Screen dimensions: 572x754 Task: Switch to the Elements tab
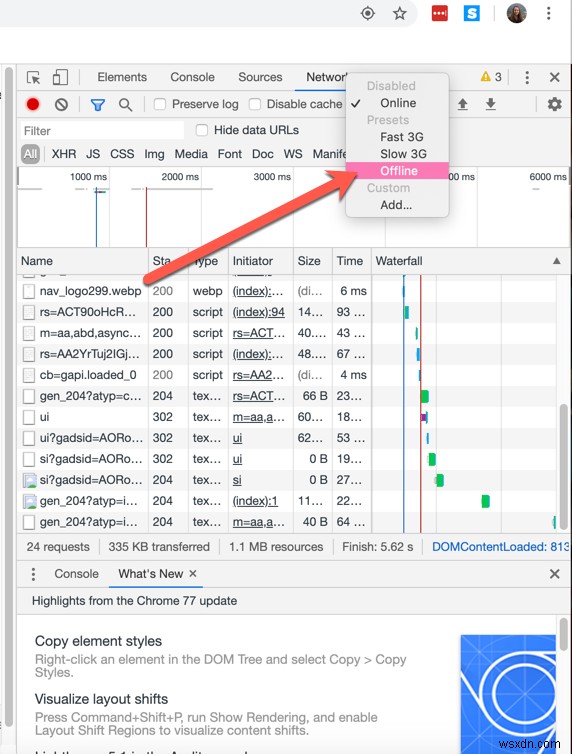(122, 77)
